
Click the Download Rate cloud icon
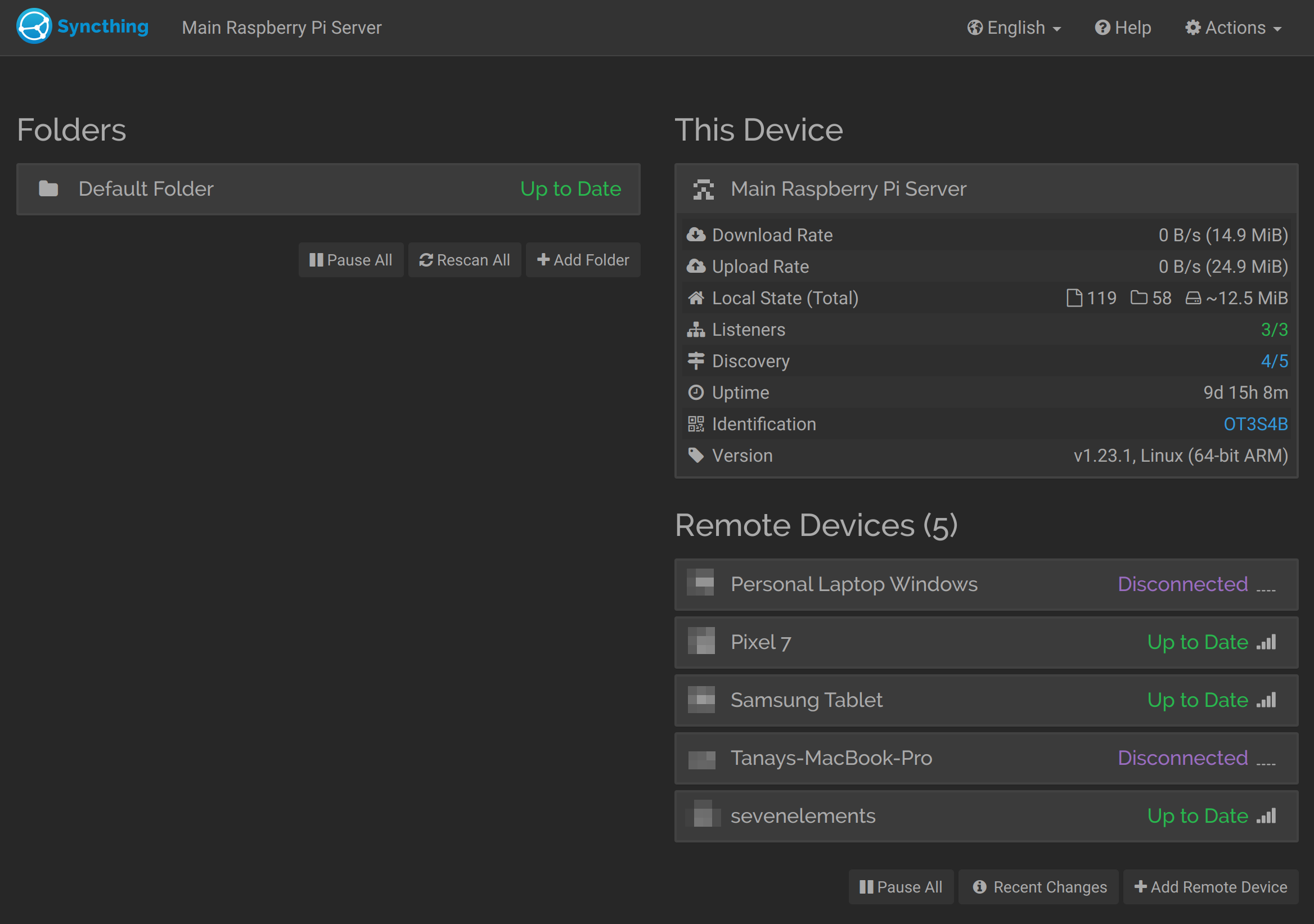click(x=696, y=235)
